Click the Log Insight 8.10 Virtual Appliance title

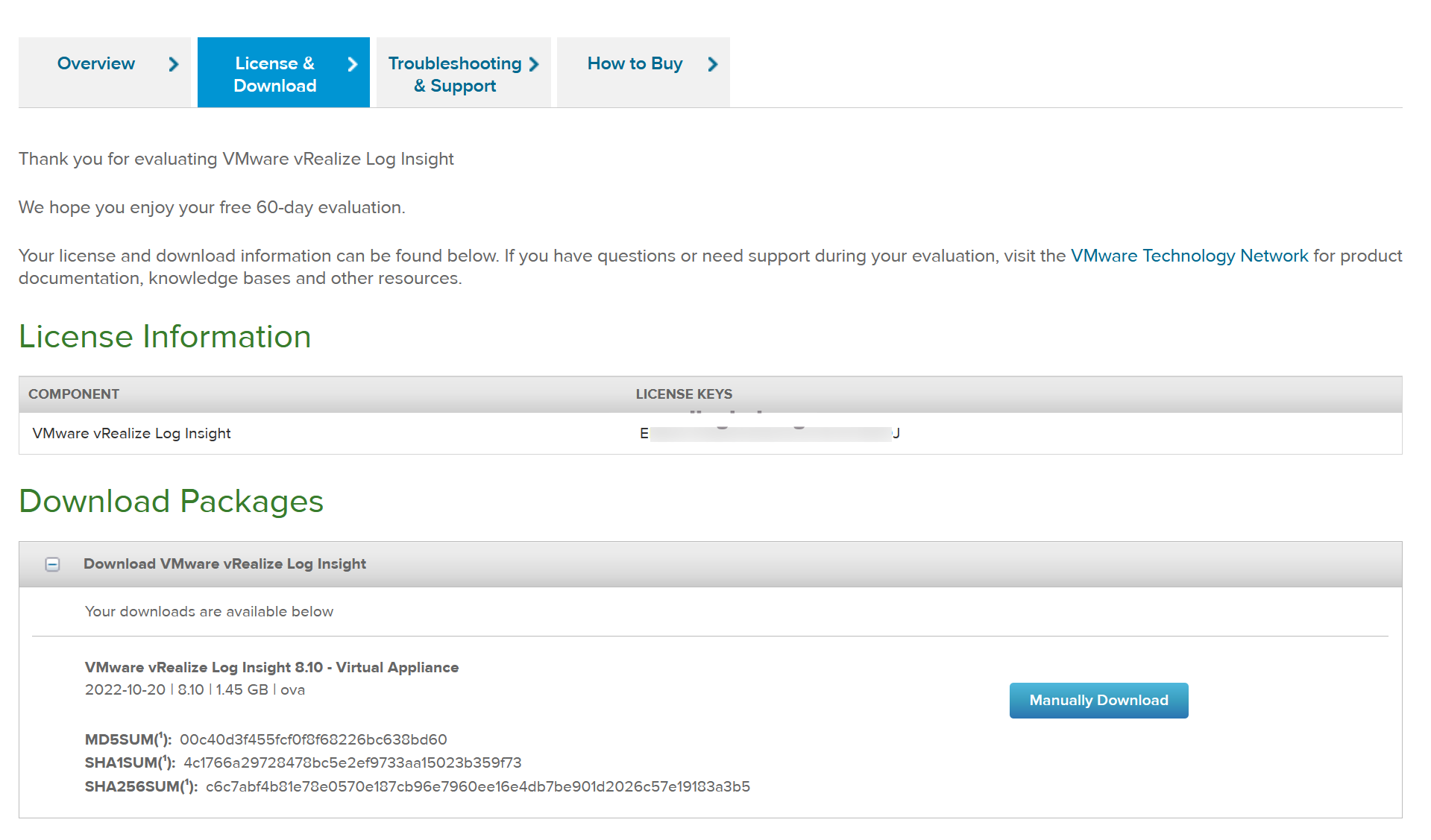(271, 667)
